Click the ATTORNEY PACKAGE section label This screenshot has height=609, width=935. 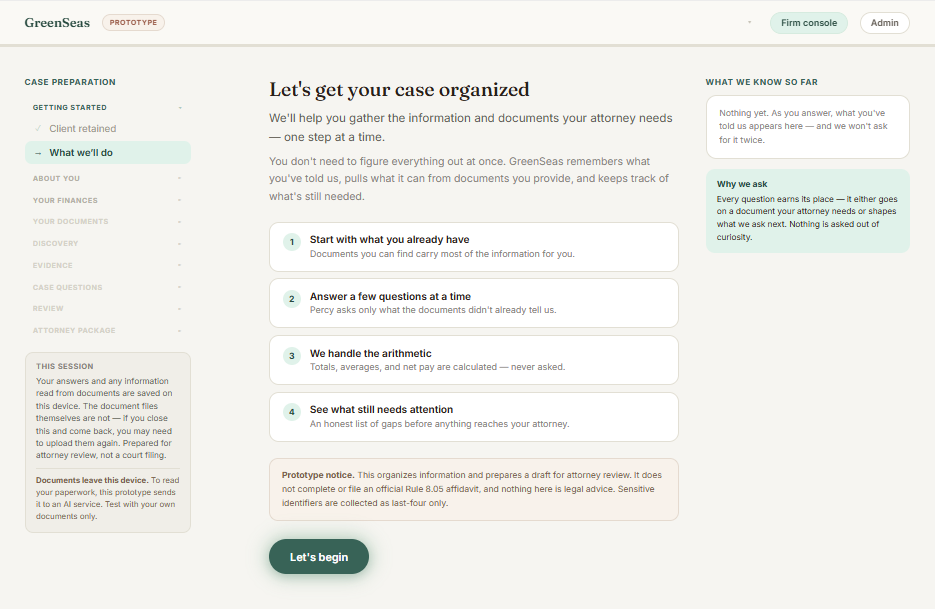(x=74, y=330)
